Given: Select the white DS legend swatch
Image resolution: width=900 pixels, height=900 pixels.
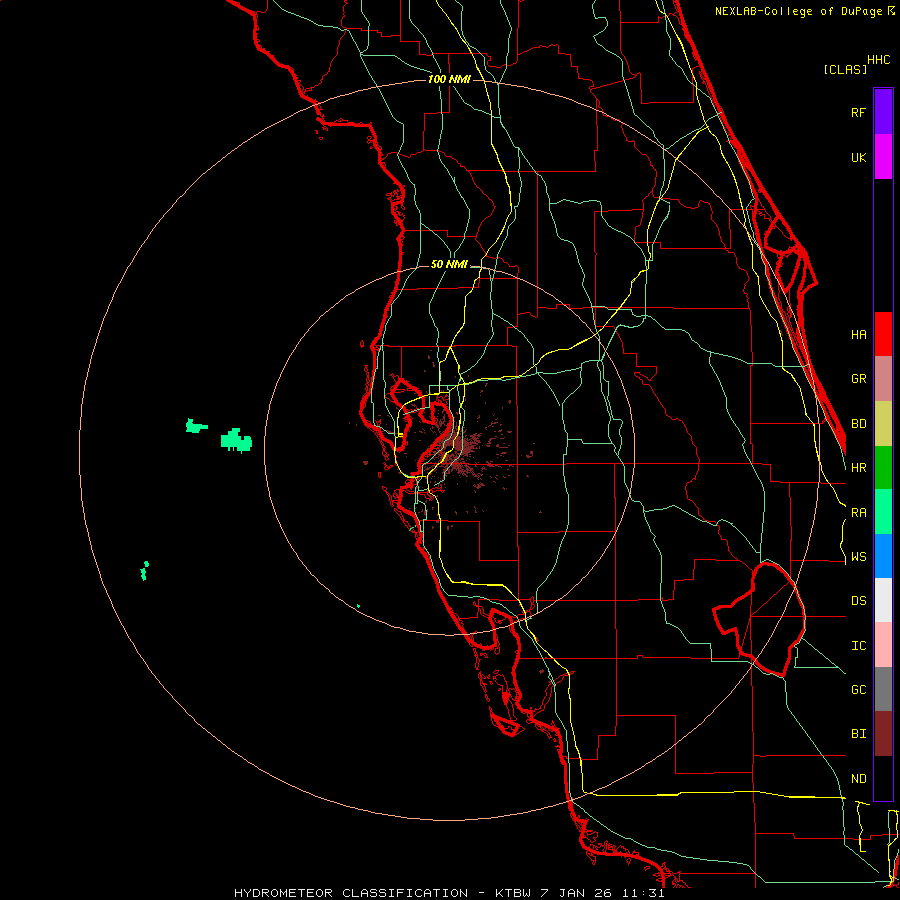Looking at the screenshot, I should pos(883,600).
